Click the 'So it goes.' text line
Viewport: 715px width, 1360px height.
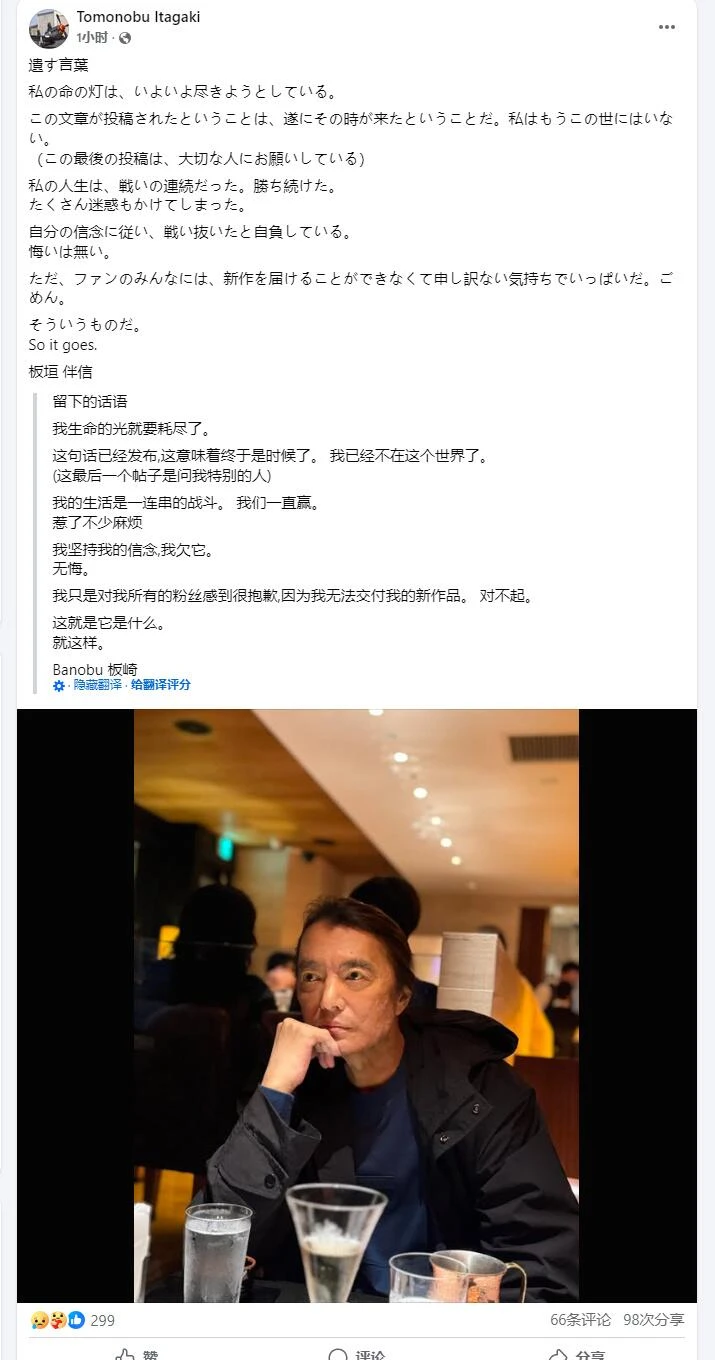tap(64, 345)
